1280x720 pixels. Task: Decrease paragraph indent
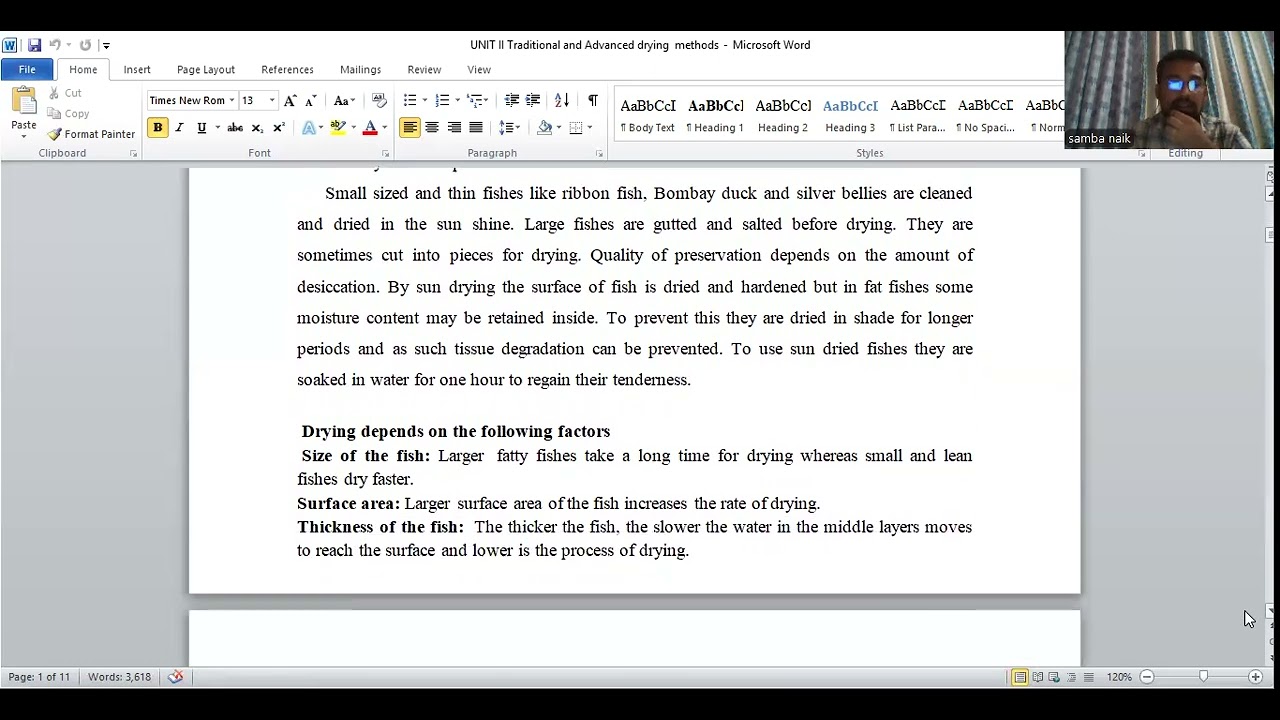click(512, 100)
